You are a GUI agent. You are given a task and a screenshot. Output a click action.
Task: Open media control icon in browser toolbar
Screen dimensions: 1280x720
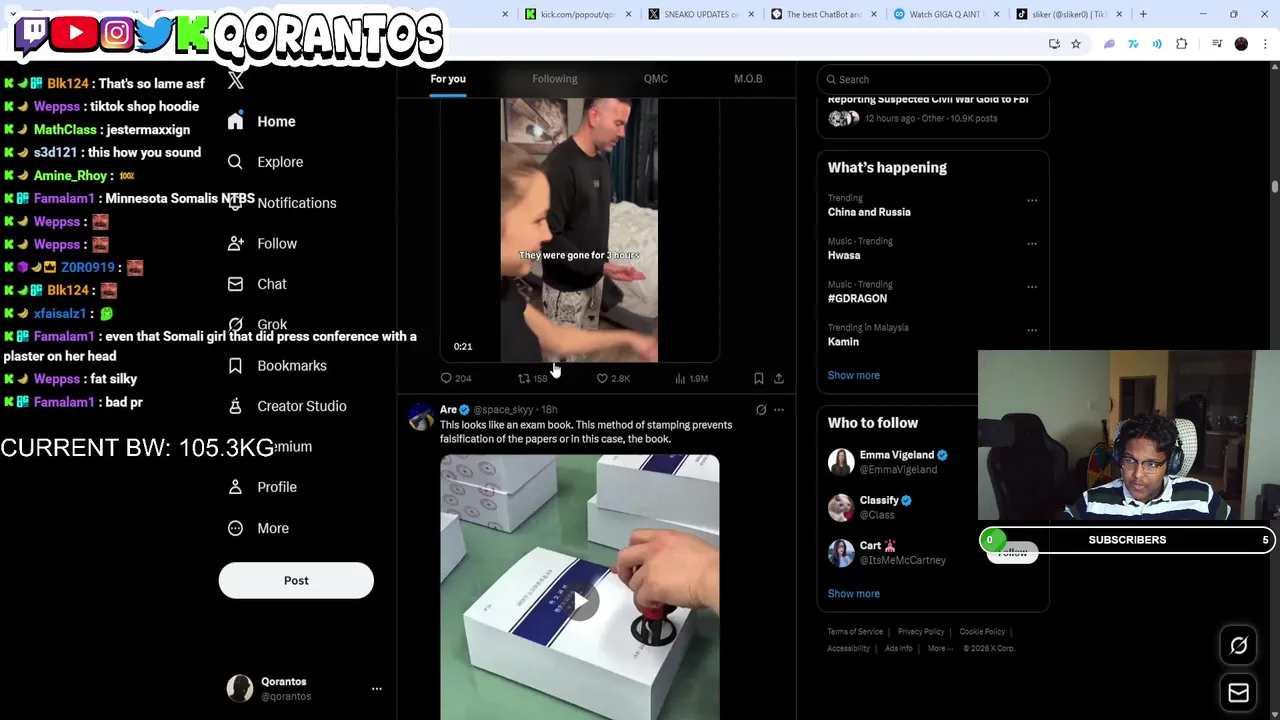click(1217, 44)
